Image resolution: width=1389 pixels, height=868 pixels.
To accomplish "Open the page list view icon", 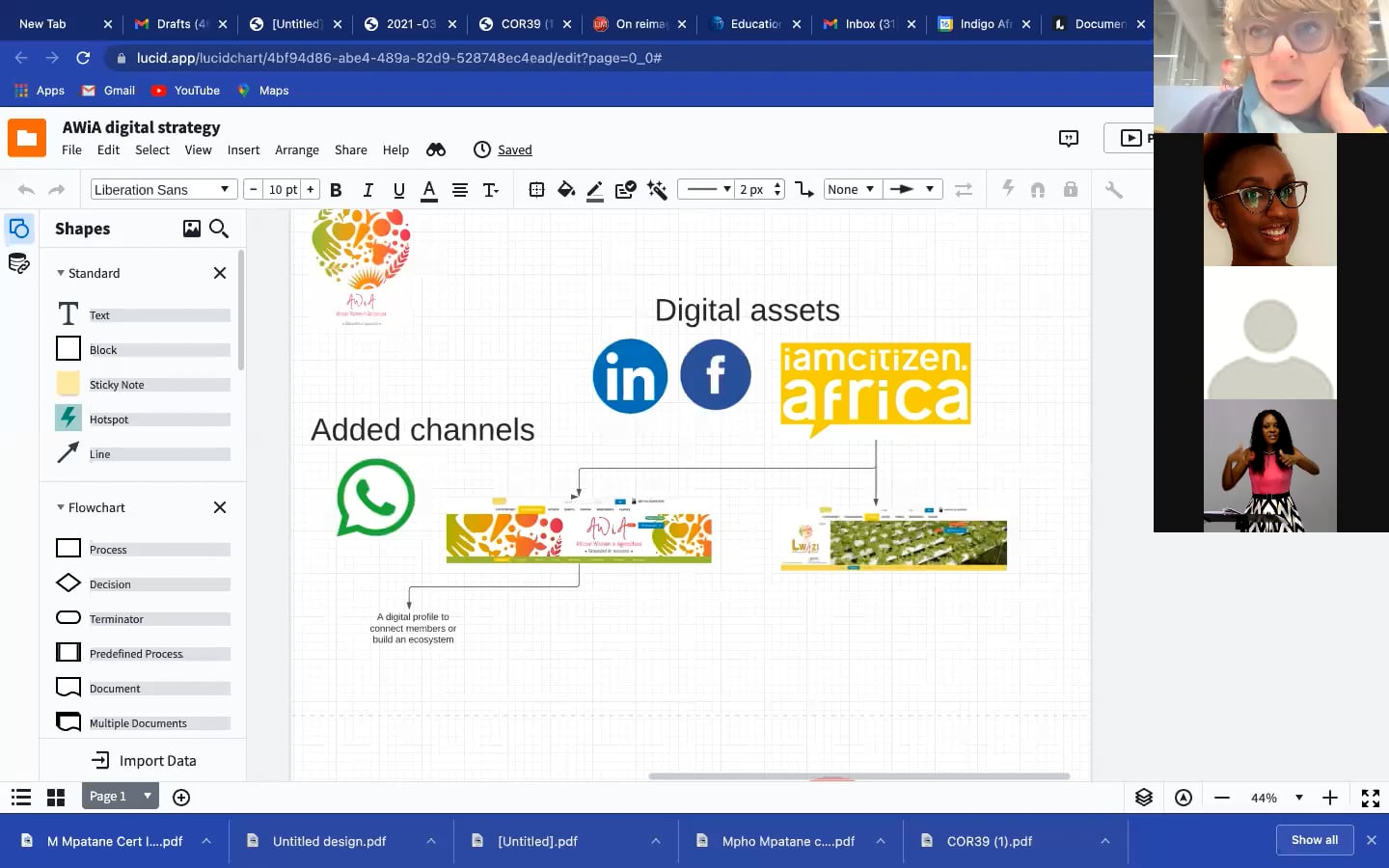I will pyautogui.click(x=21, y=798).
